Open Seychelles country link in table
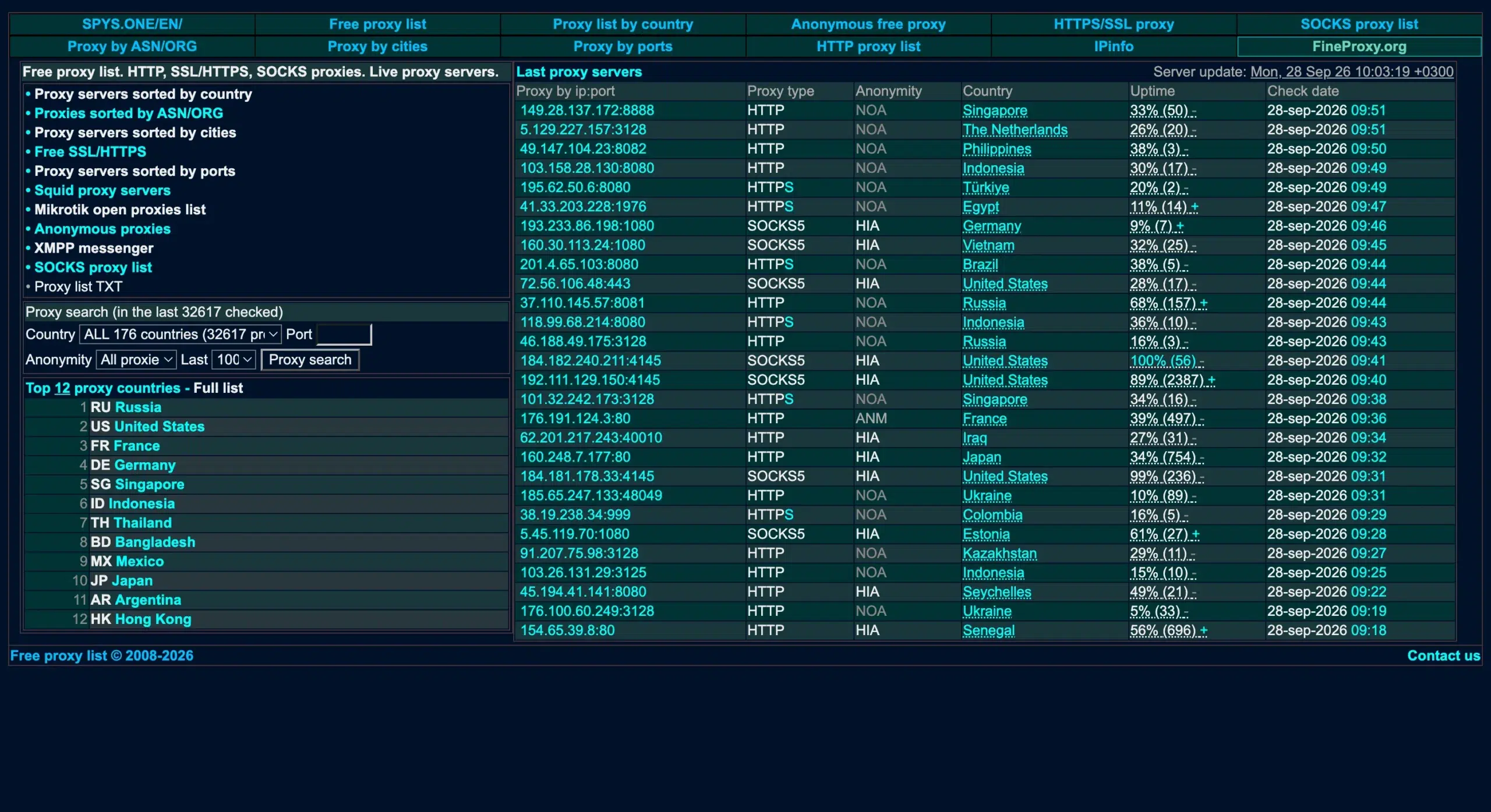This screenshot has height=812, width=1491. point(997,592)
